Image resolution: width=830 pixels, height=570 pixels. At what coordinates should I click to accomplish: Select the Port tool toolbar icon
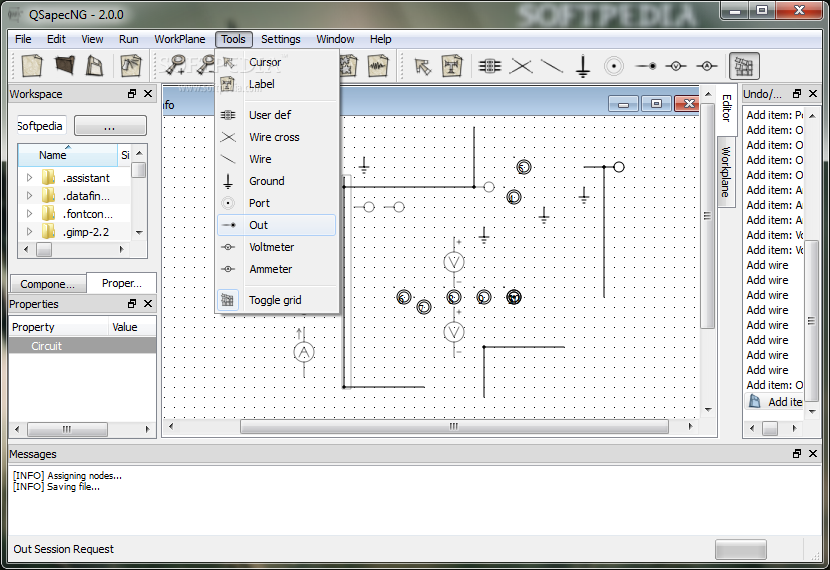614,66
